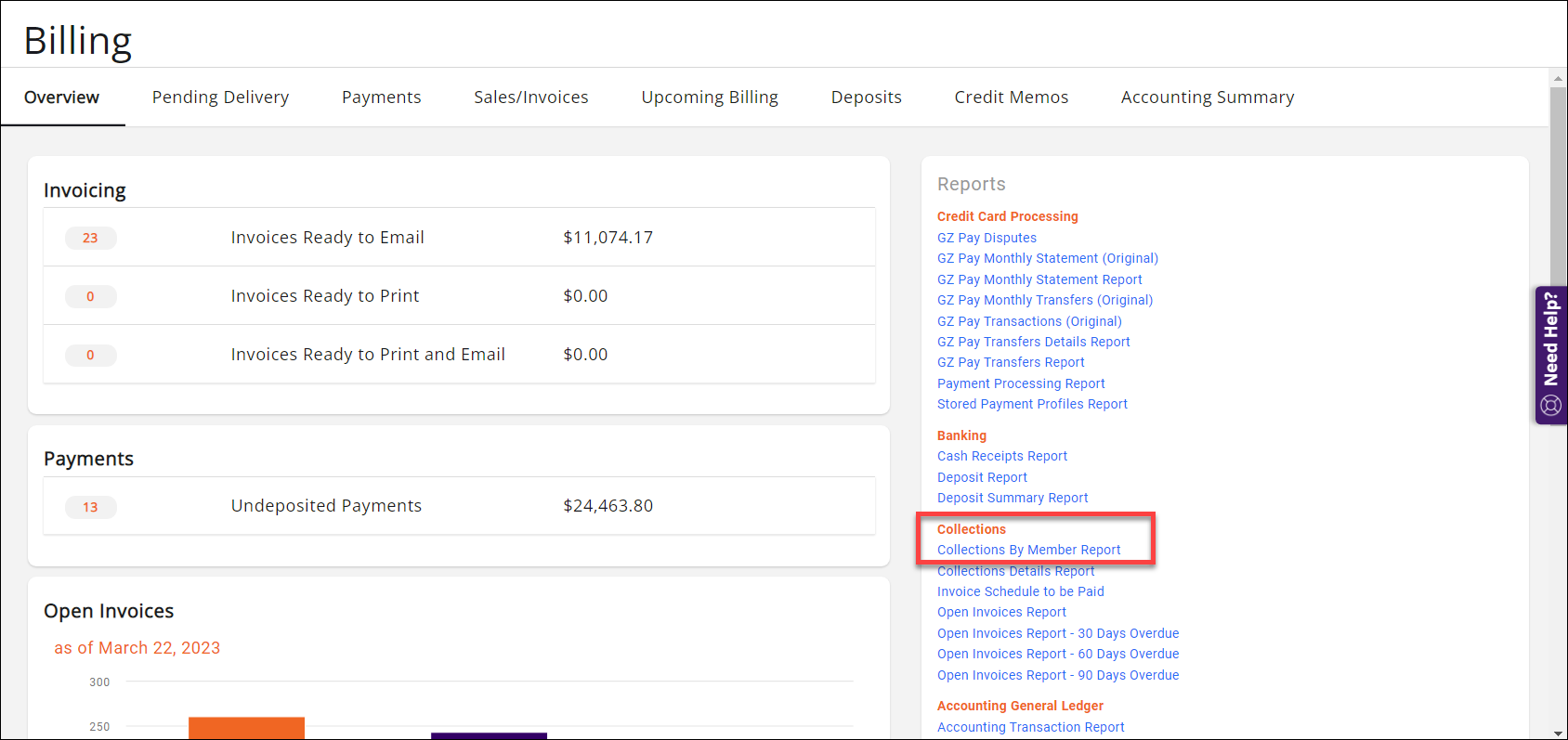Viewport: 1568px width, 740px height.
Task: Open the Invoice Schedule to be Paid link
Action: [x=1020, y=591]
